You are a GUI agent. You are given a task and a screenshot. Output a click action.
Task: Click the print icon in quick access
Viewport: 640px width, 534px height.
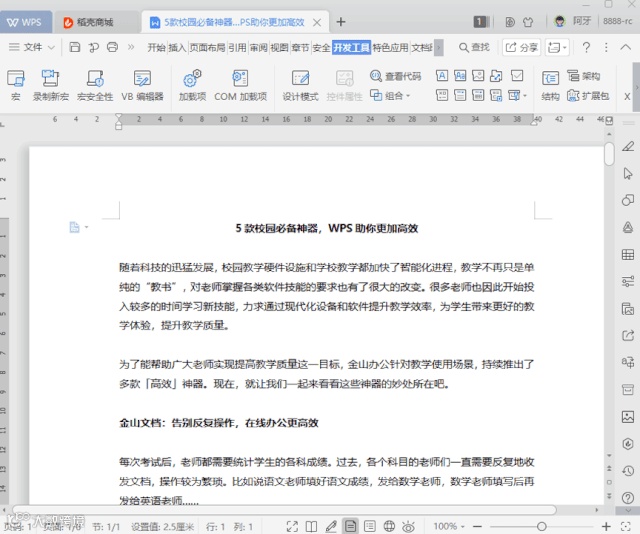113,47
